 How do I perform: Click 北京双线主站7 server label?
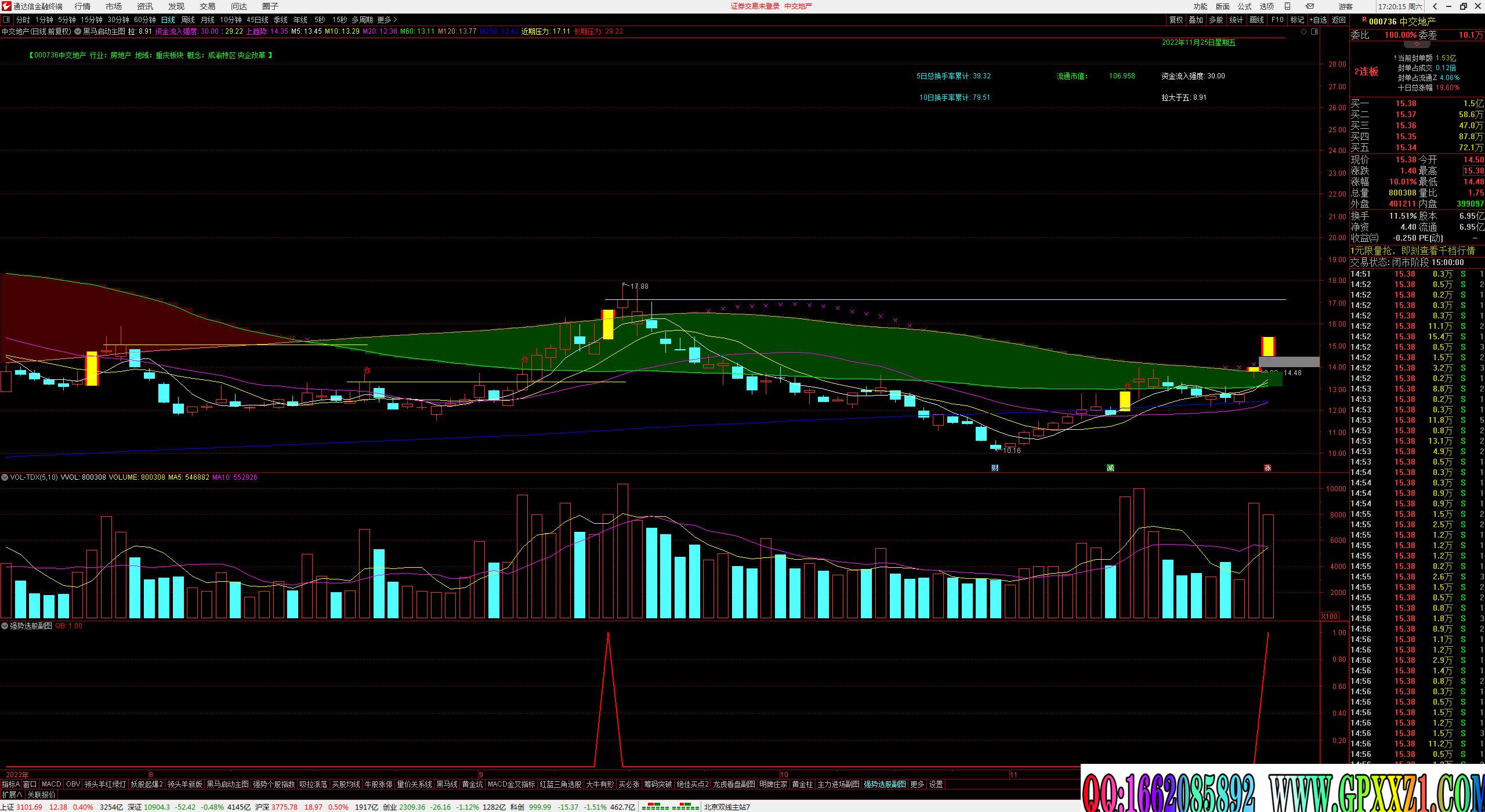[x=727, y=807]
